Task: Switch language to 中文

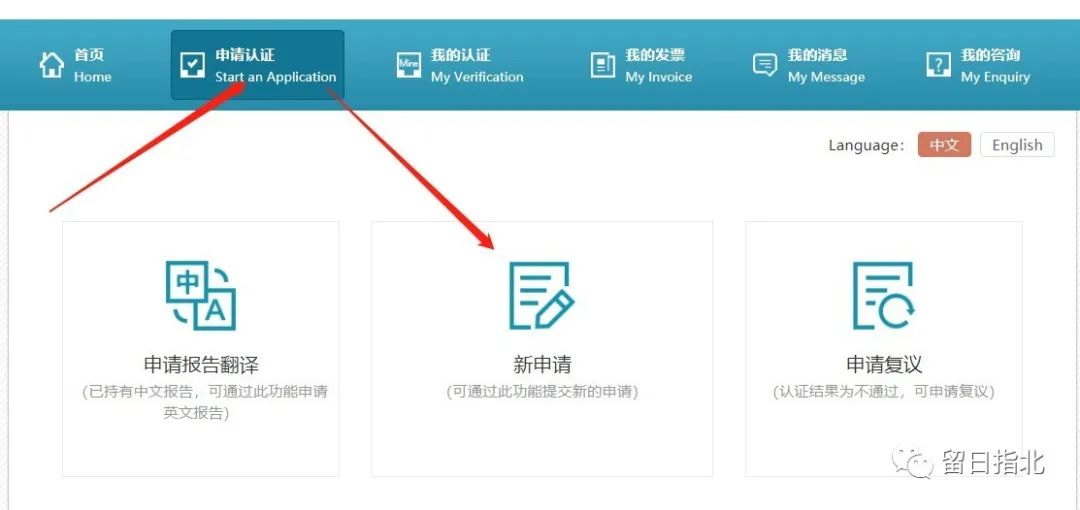Action: [x=944, y=145]
